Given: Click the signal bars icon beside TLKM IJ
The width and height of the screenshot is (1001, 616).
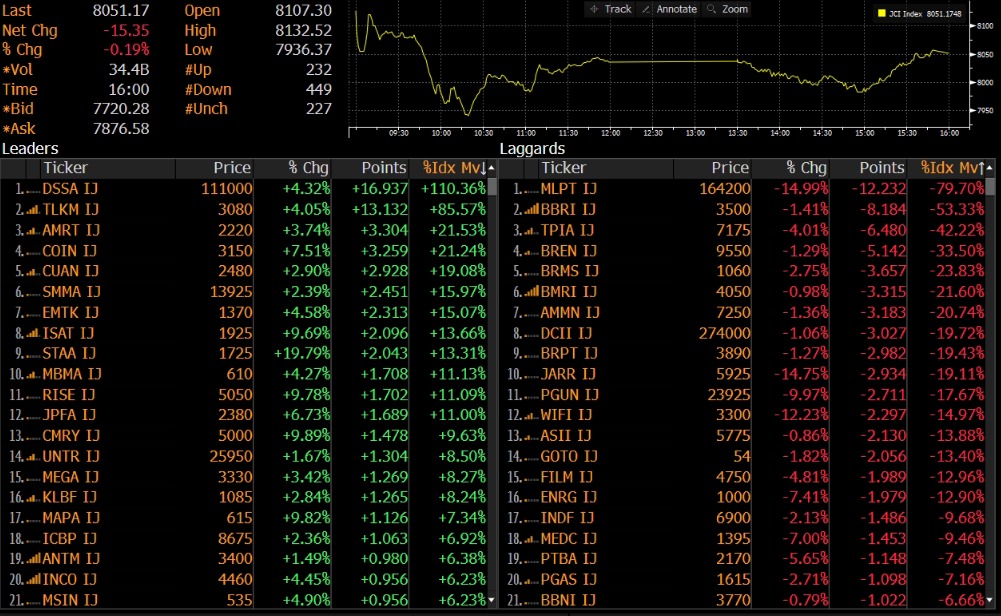Looking at the screenshot, I should click(33, 209).
